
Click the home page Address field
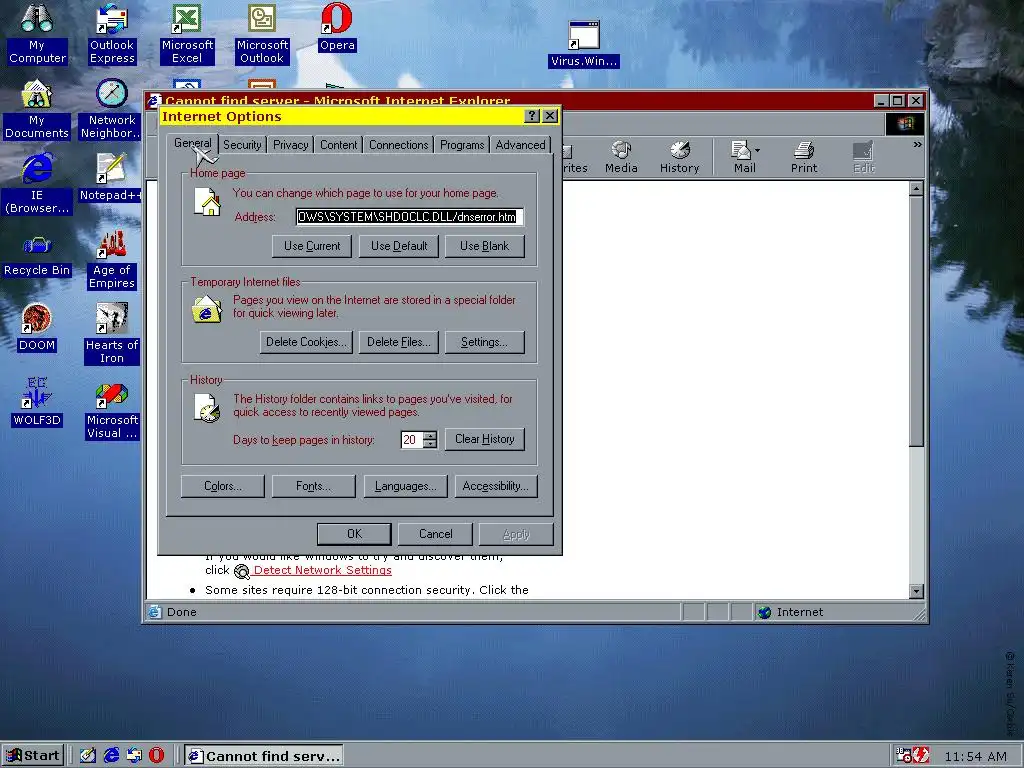pyautogui.click(x=409, y=217)
